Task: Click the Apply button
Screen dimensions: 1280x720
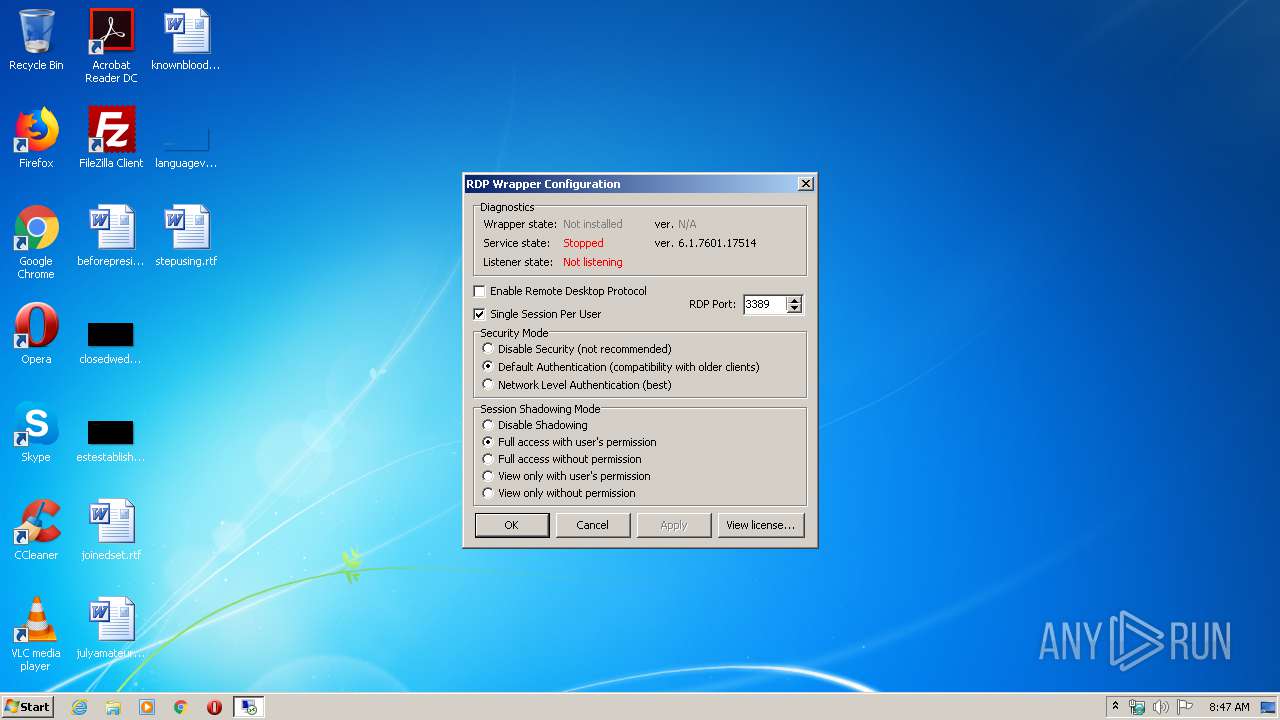Action: tap(673, 525)
